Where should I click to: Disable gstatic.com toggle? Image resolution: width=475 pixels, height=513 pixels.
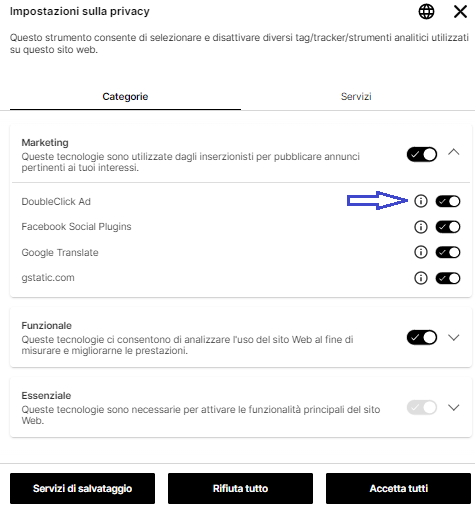pos(448,278)
